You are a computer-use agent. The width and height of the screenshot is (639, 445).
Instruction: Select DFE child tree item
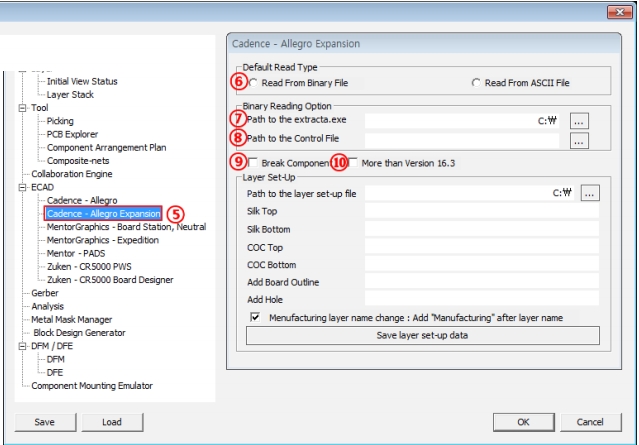pyautogui.click(x=55, y=372)
